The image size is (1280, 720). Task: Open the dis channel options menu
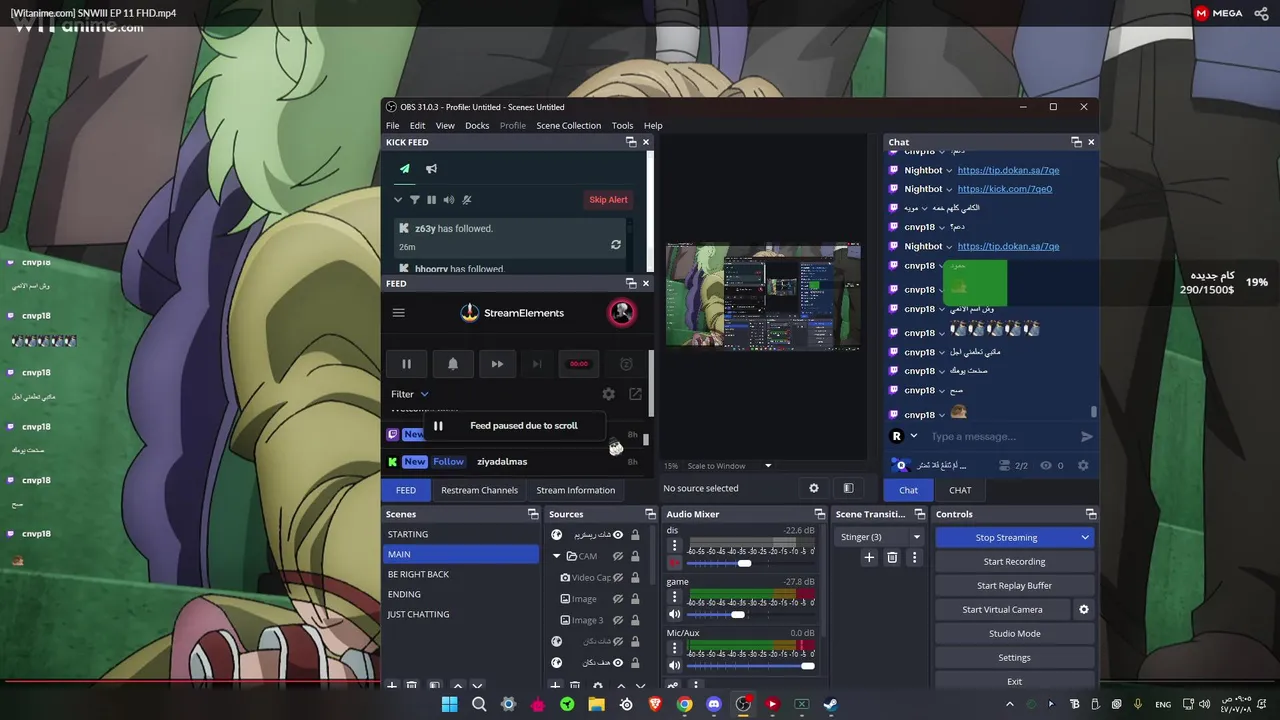(674, 546)
